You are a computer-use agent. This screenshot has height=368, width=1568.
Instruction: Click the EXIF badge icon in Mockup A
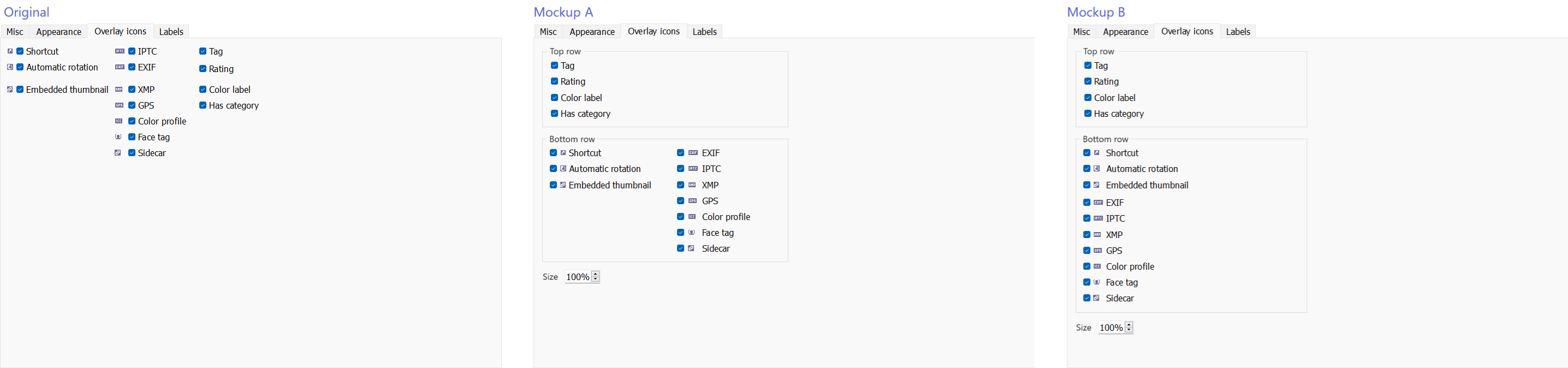[693, 153]
